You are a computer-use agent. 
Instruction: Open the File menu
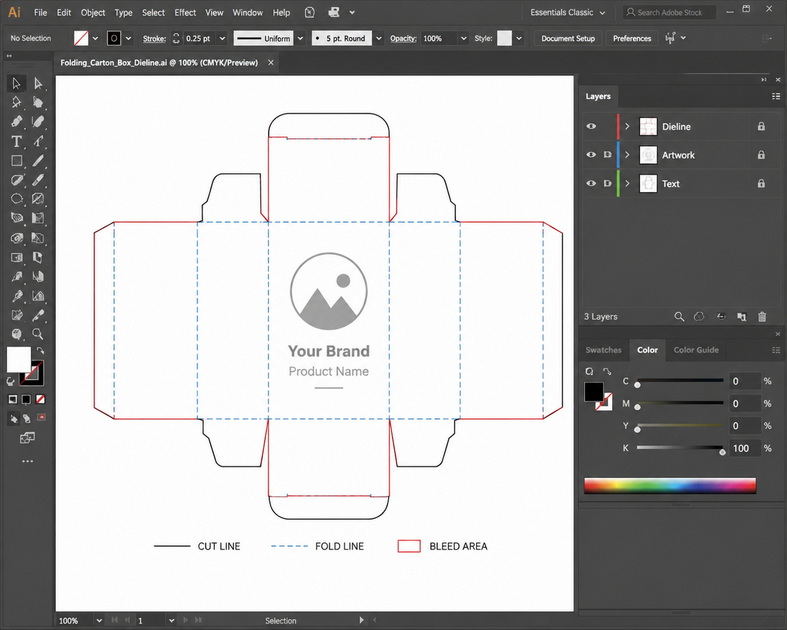click(x=40, y=13)
